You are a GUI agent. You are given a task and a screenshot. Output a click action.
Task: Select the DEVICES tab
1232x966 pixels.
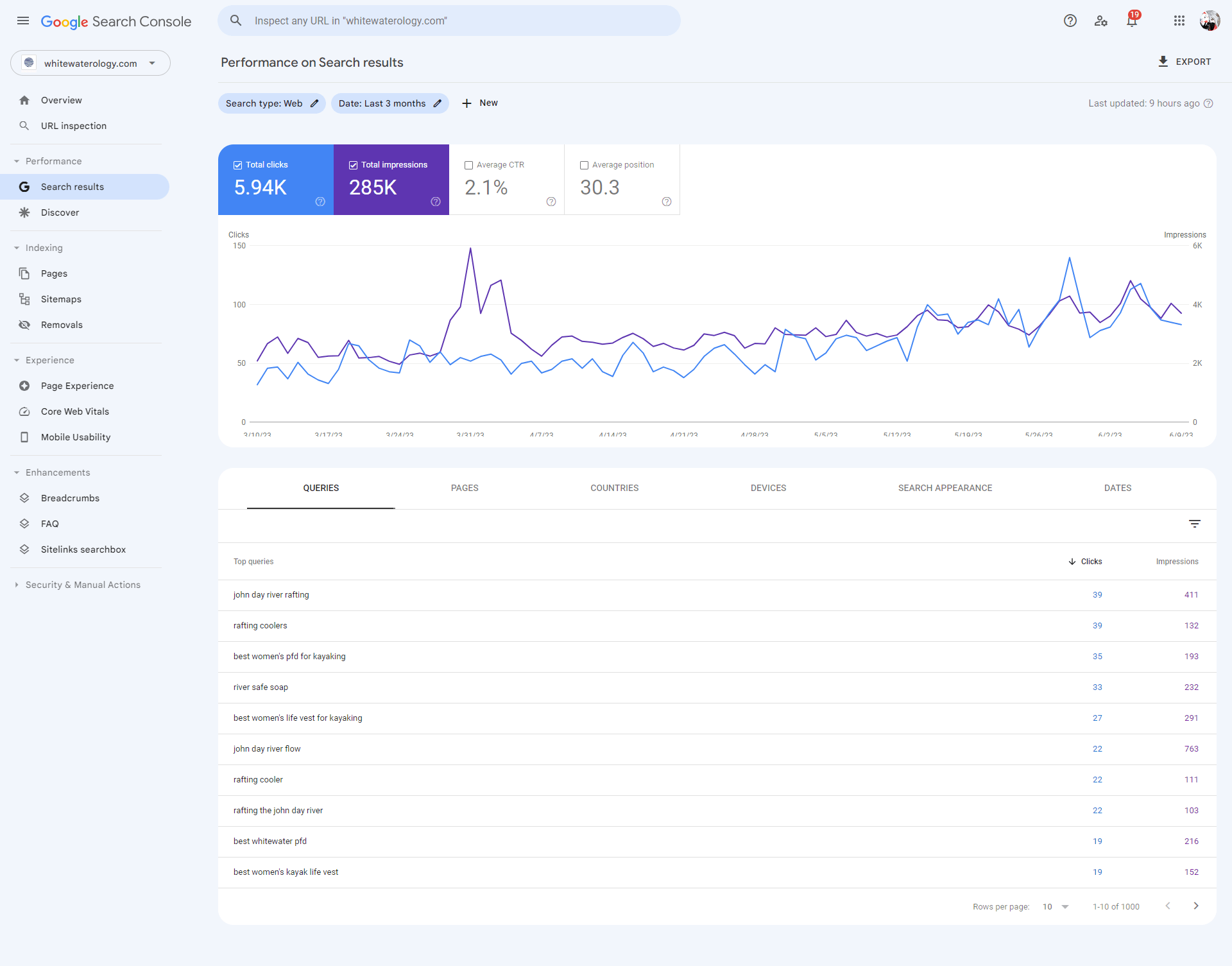tap(769, 488)
